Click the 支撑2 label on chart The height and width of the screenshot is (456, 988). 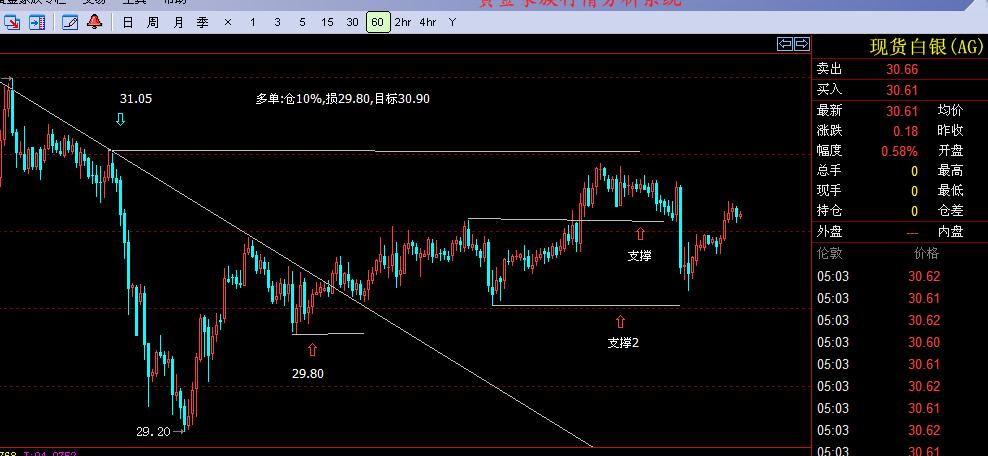tap(623, 343)
